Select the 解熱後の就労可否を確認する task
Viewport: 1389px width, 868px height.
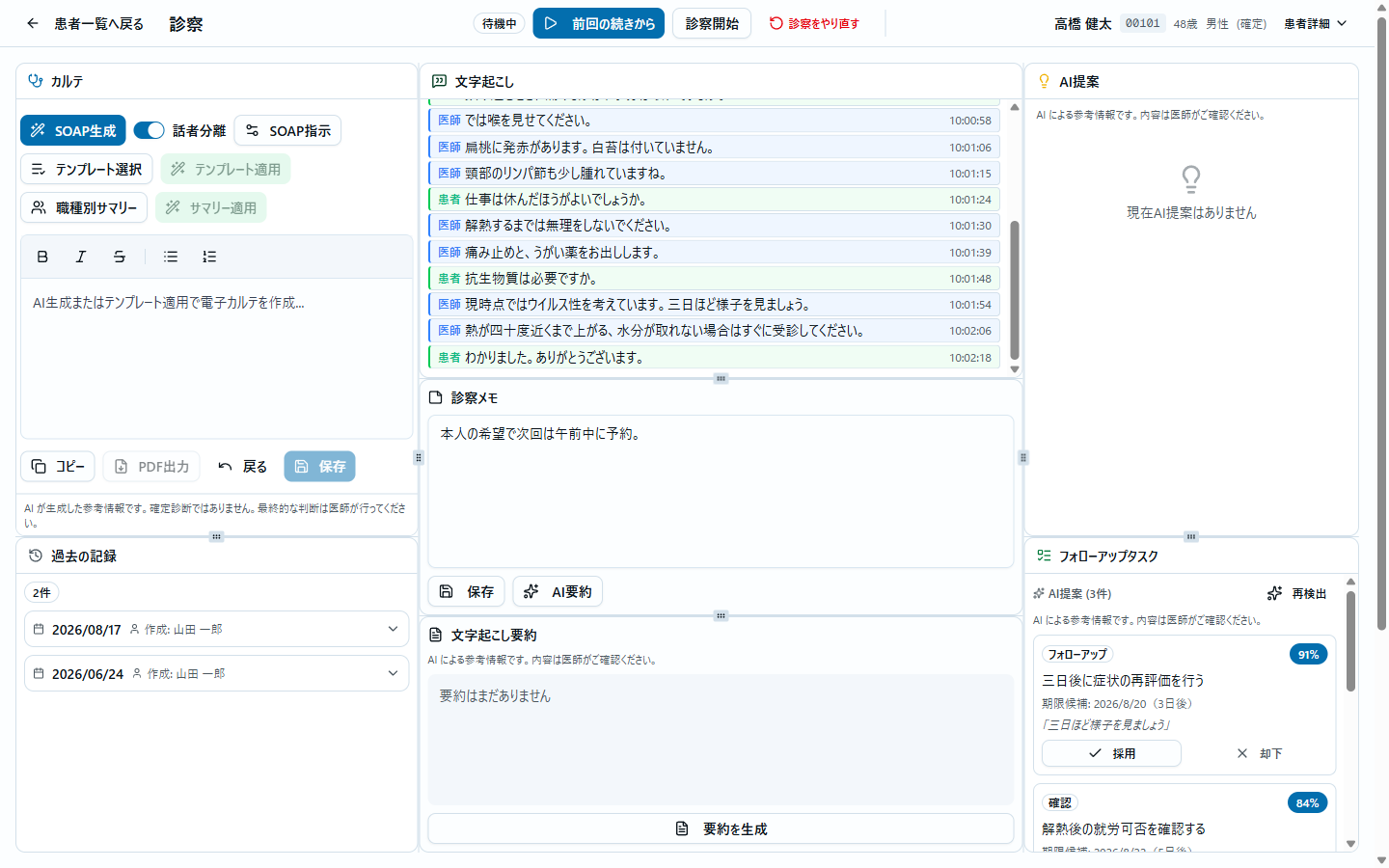[1124, 828]
